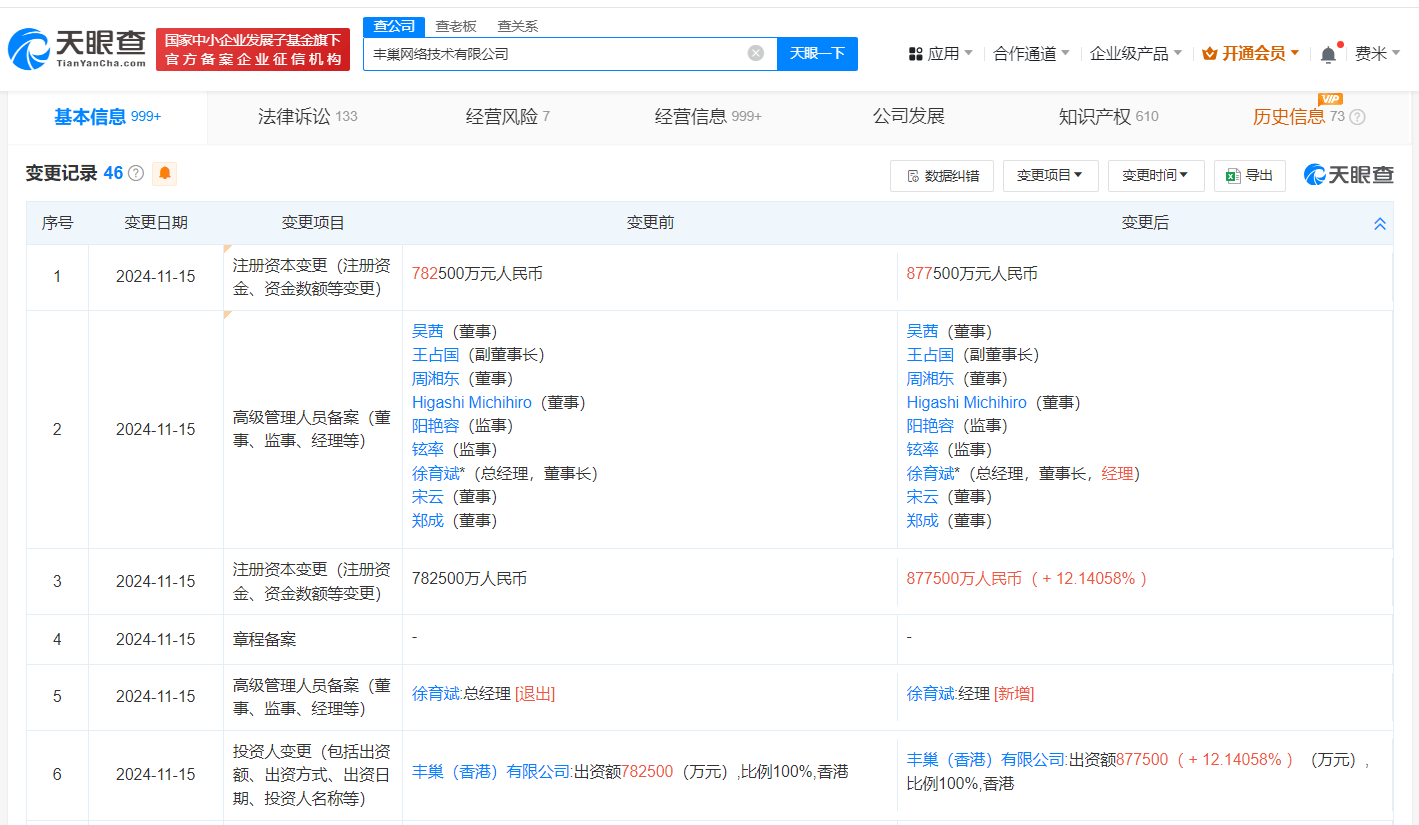This screenshot has height=825, width=1419.
Task: Click 丰巢（香港）有限公司 link in 变更后 column
Action: pos(985,760)
